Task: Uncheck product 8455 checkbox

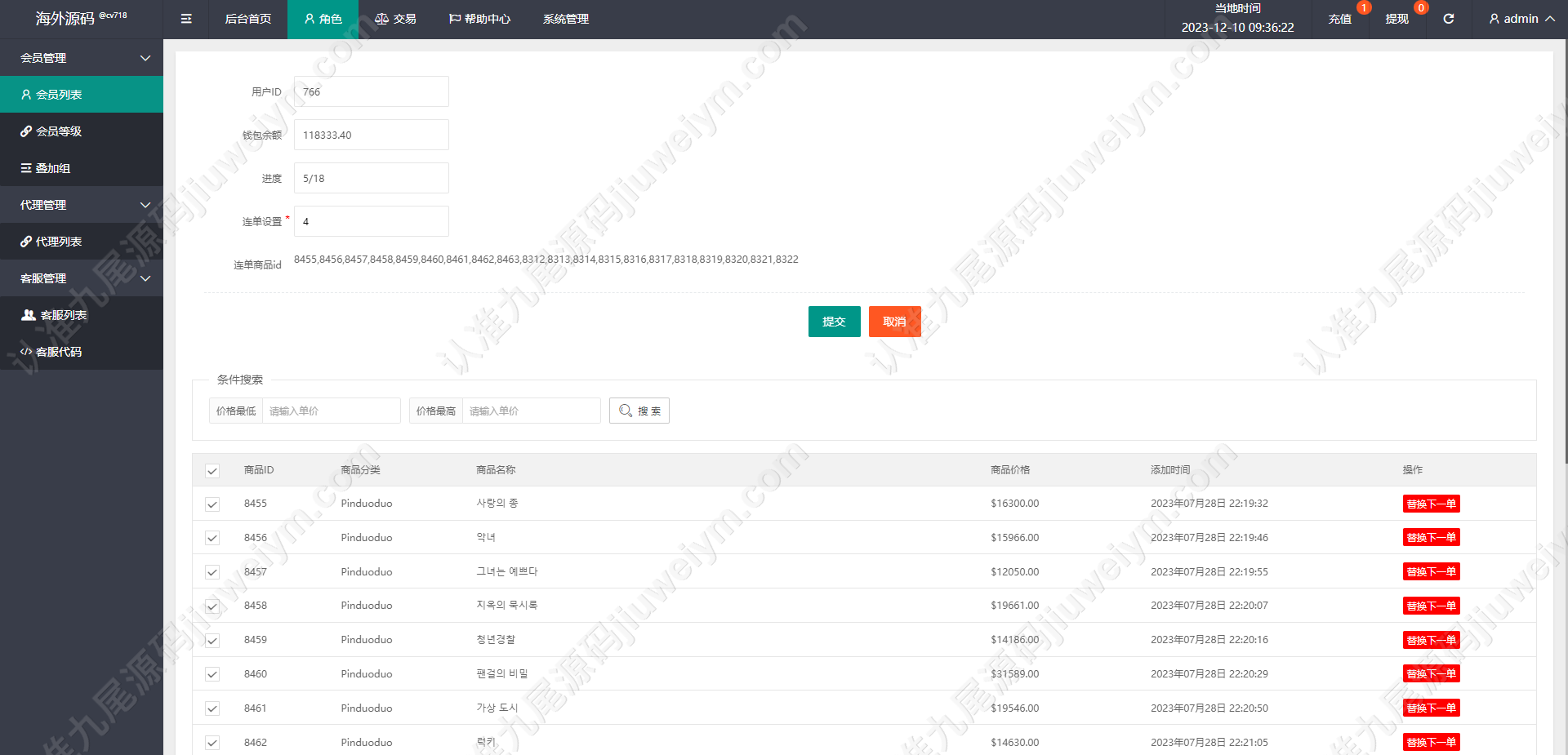Action: click(212, 504)
